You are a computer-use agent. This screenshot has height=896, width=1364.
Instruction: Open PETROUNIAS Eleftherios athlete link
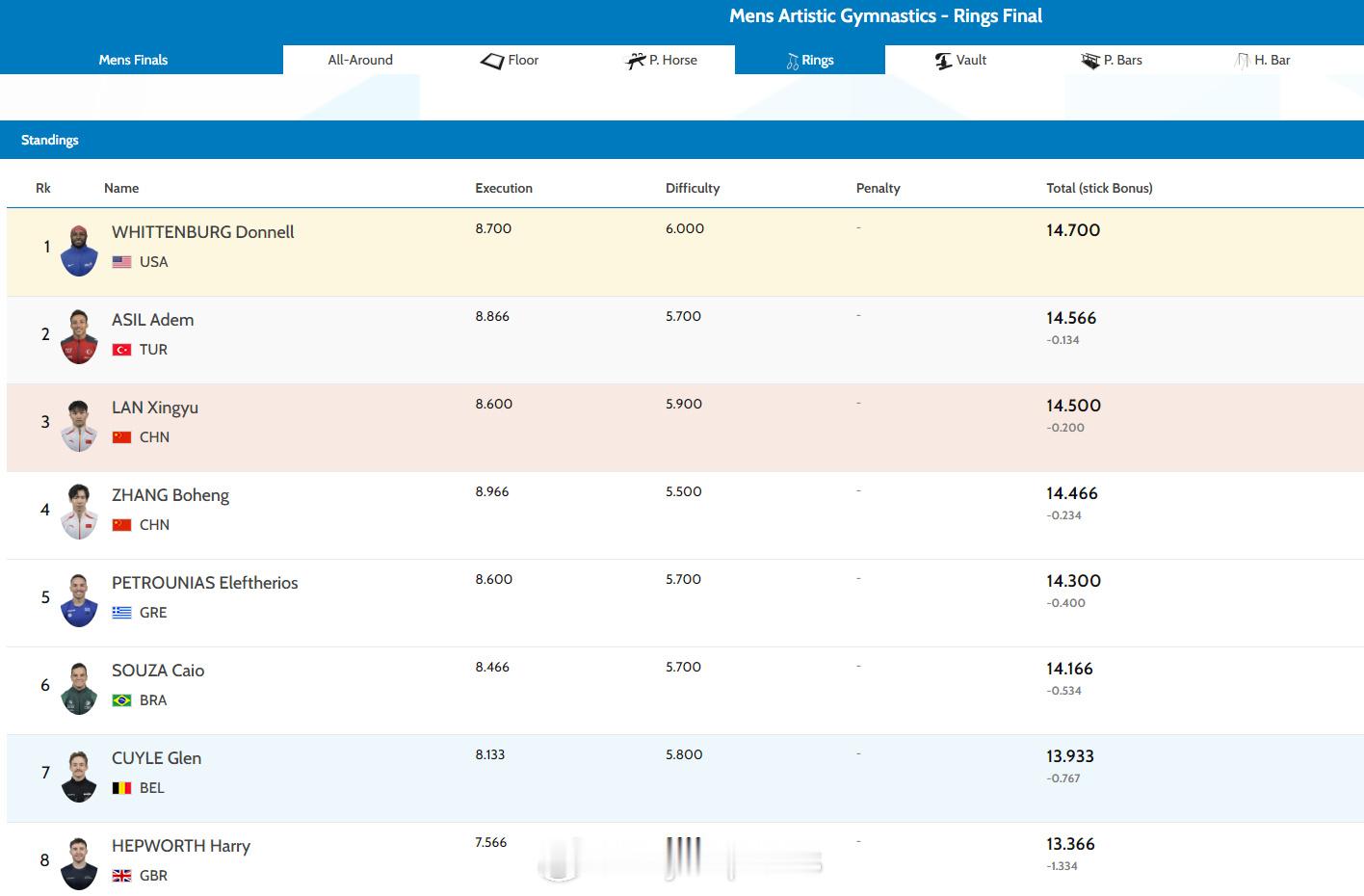coord(204,583)
